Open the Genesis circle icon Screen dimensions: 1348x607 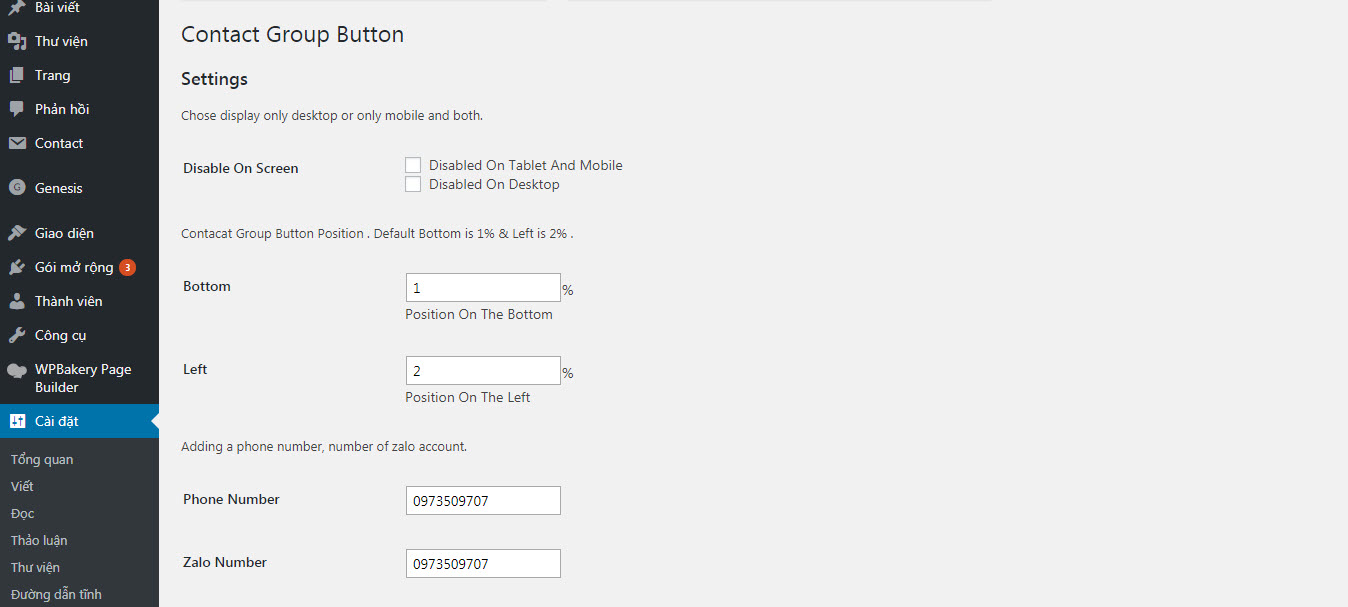[x=17, y=187]
